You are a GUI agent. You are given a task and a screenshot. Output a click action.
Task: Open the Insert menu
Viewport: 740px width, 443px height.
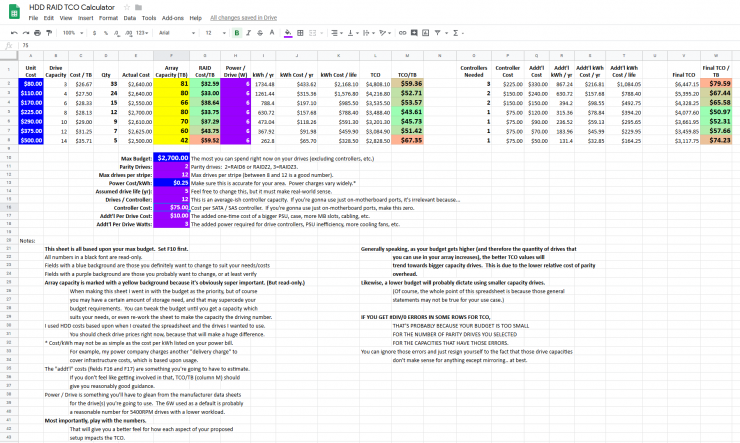85,18
